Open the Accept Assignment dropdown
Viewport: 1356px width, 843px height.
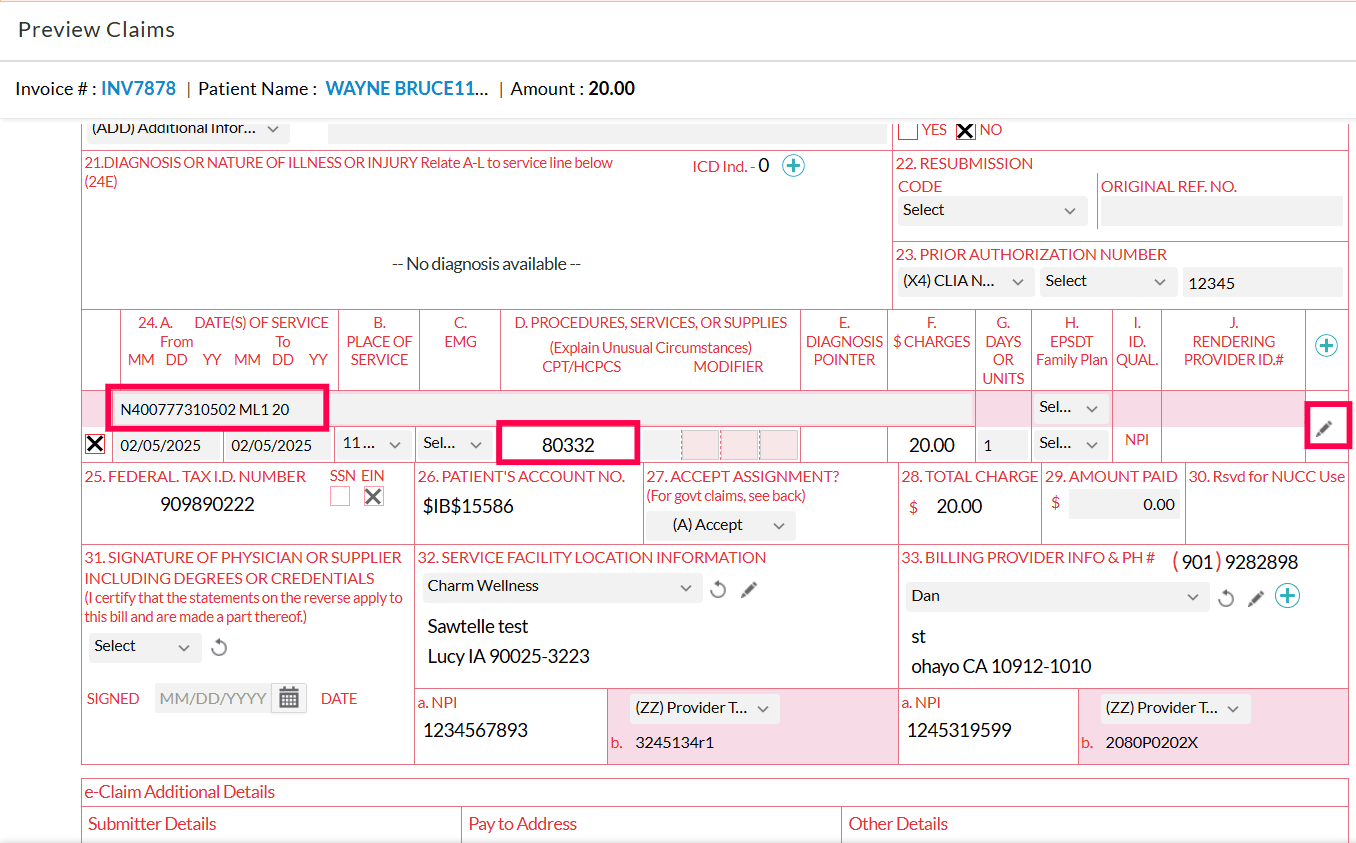(720, 525)
